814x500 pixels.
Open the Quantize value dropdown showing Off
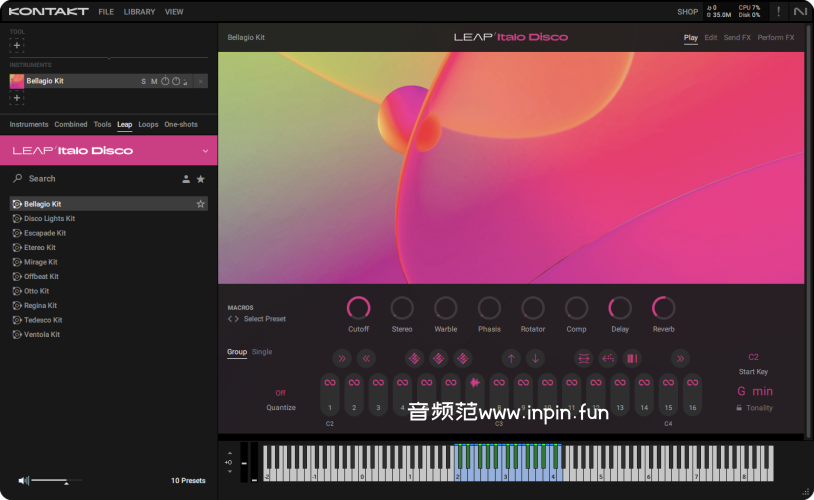click(x=280, y=393)
